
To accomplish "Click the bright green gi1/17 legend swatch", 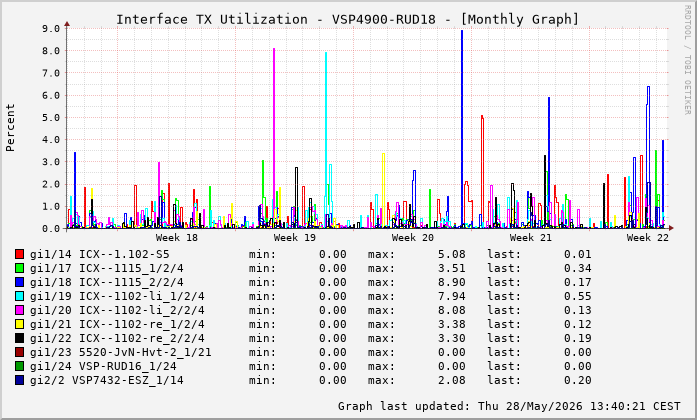I will [20, 268].
